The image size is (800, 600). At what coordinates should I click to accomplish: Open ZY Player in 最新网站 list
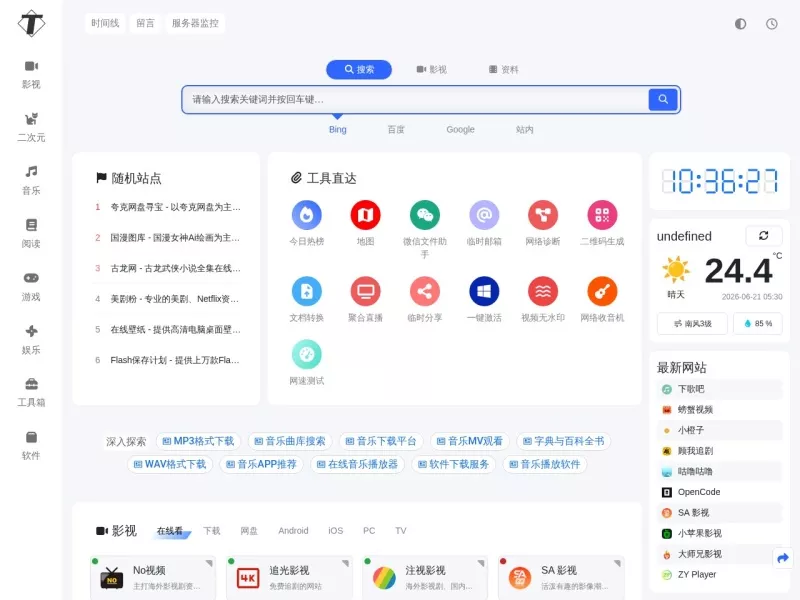click(719, 574)
